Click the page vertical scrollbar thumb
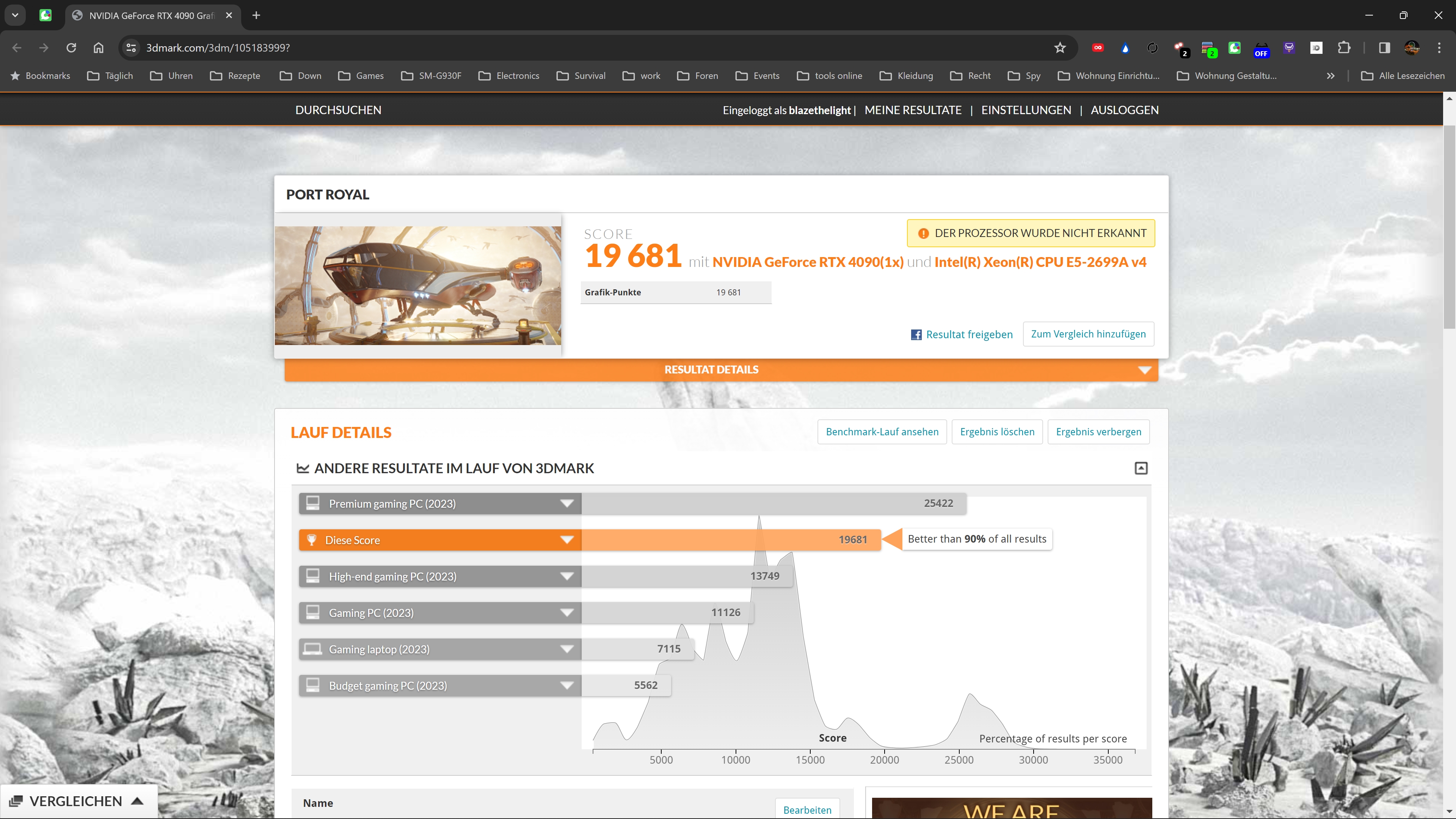Screen dimensions: 1456x819 [1449, 226]
